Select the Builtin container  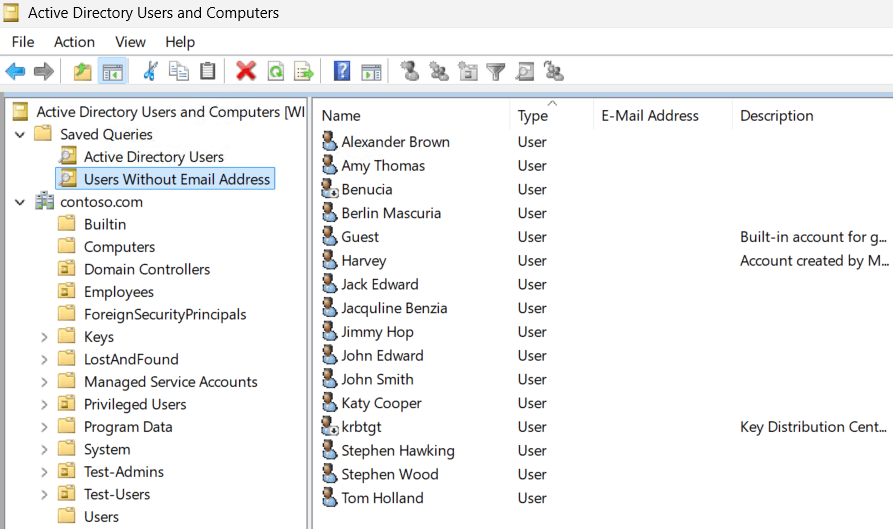click(105, 224)
